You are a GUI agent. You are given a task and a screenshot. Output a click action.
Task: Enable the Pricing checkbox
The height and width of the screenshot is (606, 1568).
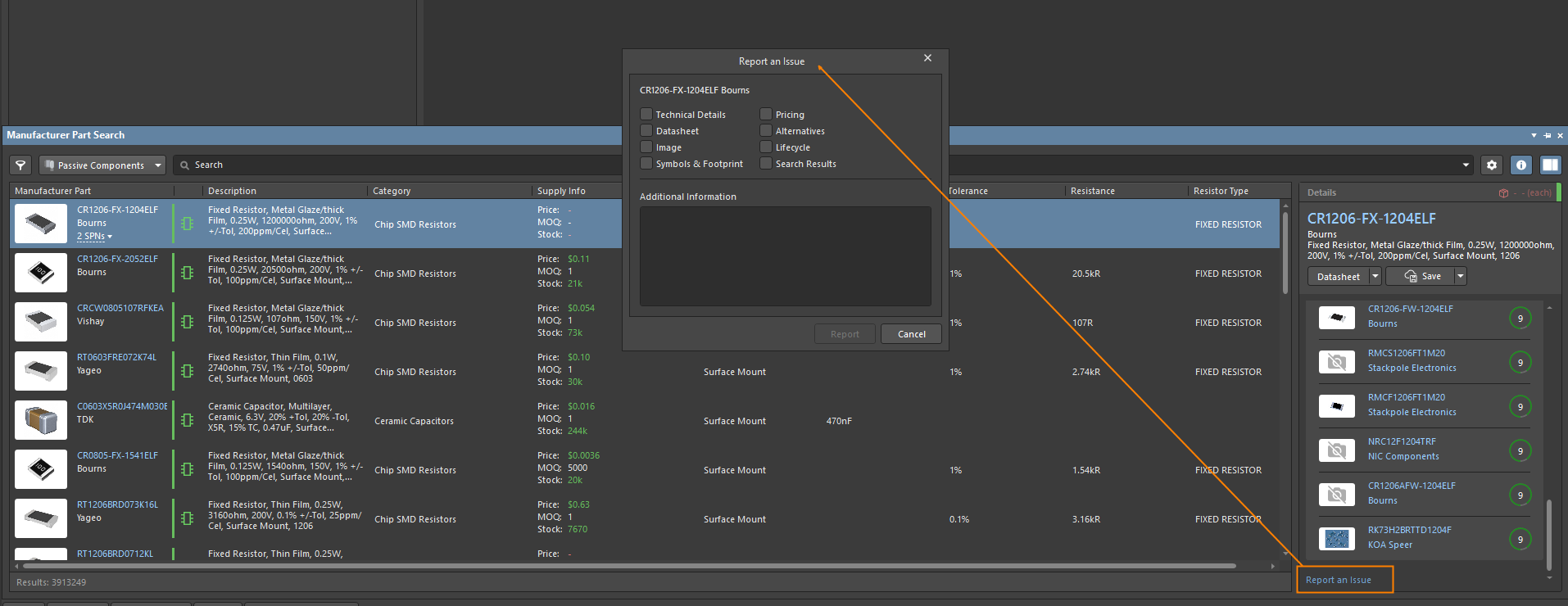[x=766, y=115]
